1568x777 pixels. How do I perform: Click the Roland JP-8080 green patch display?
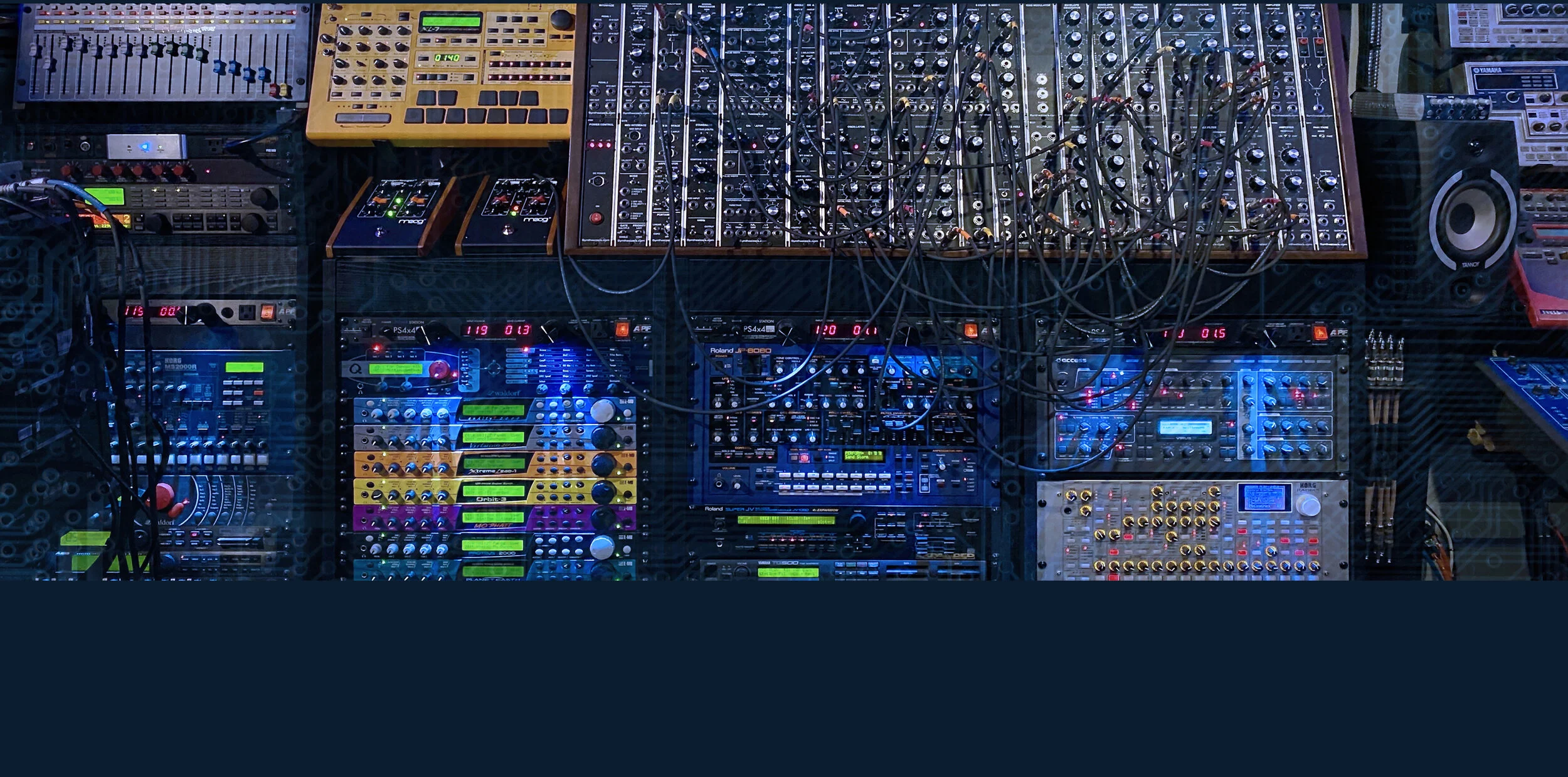coord(864,455)
